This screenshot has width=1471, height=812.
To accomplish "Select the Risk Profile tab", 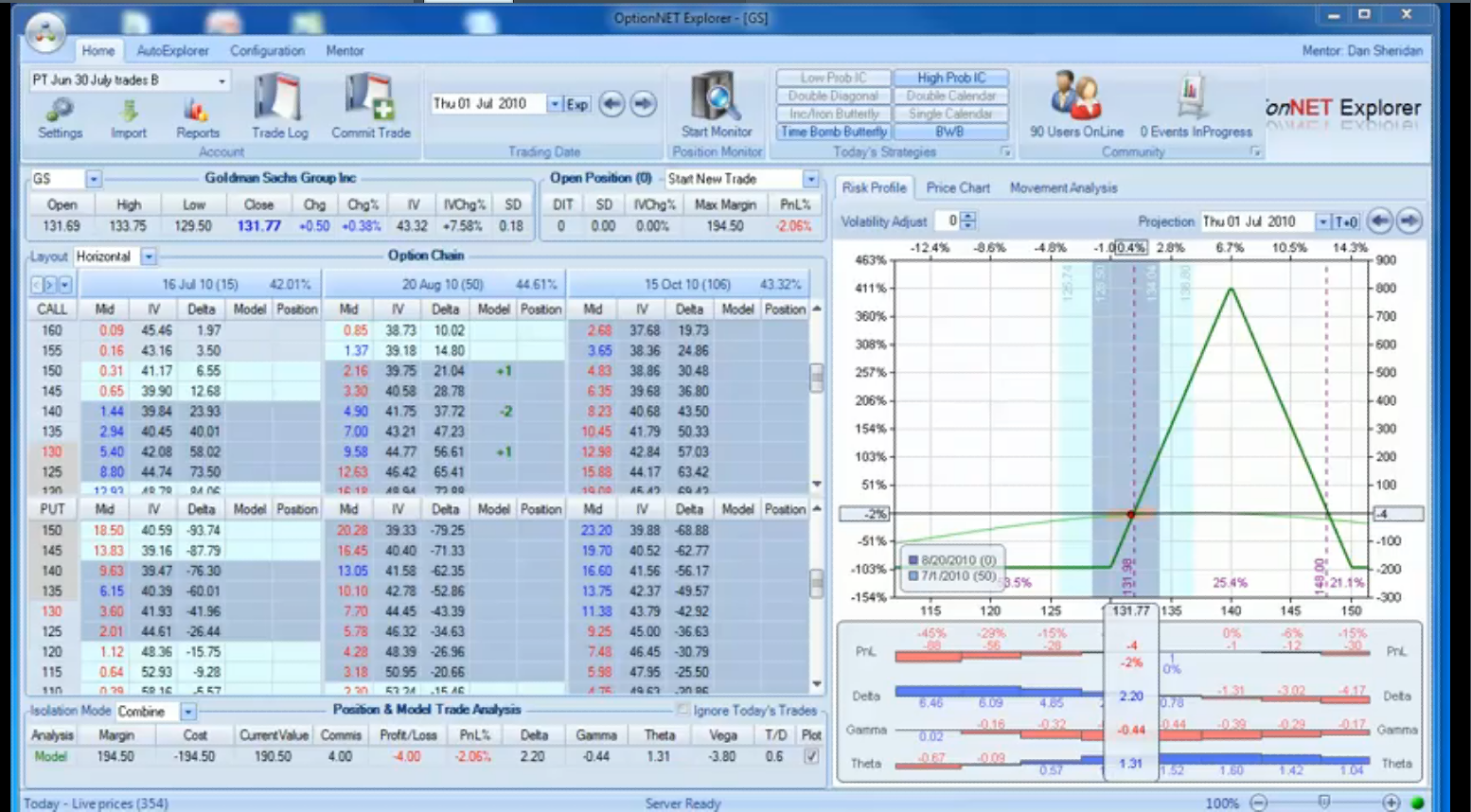I will coord(874,188).
